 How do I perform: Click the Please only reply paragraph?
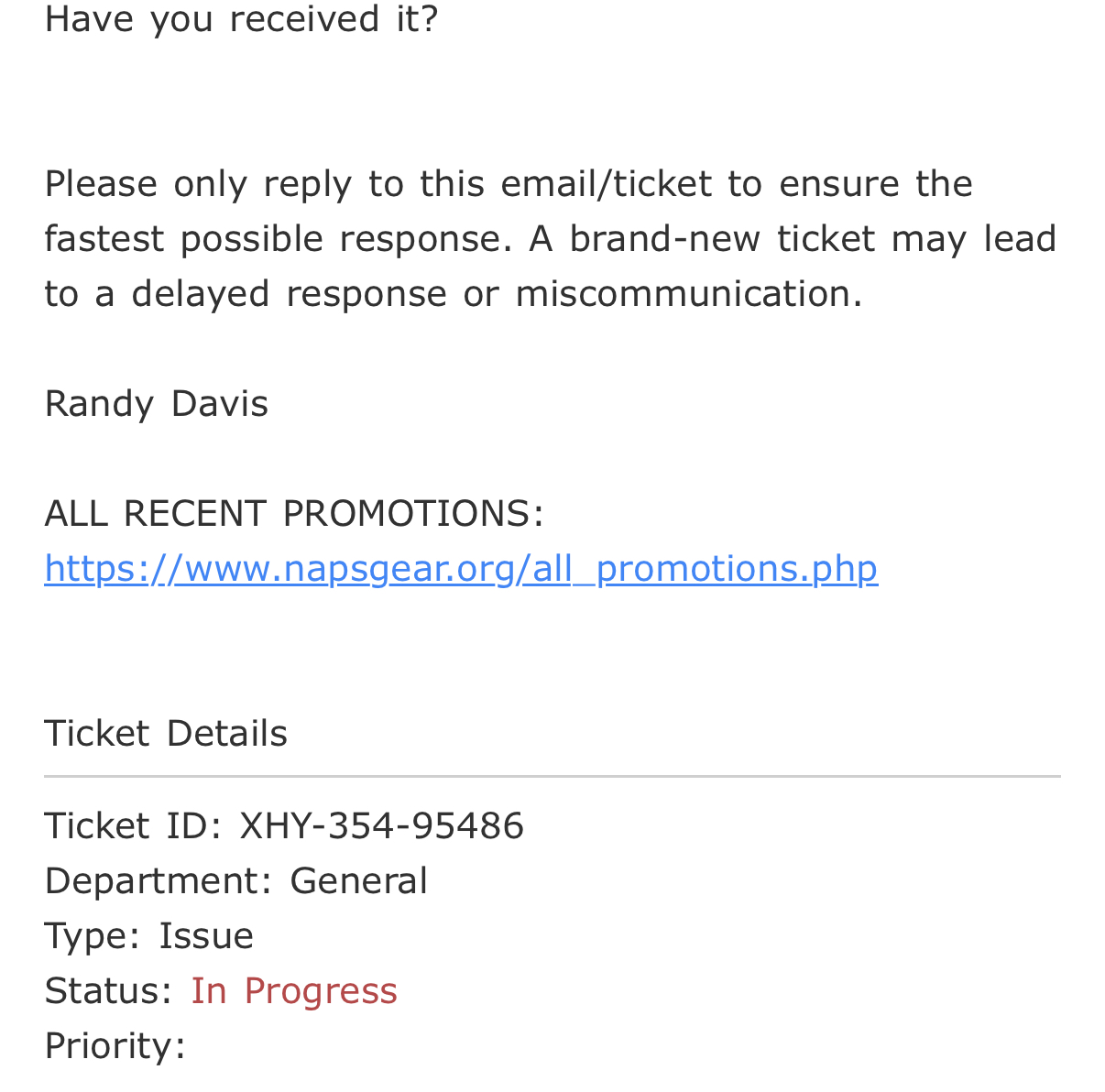pos(551,239)
